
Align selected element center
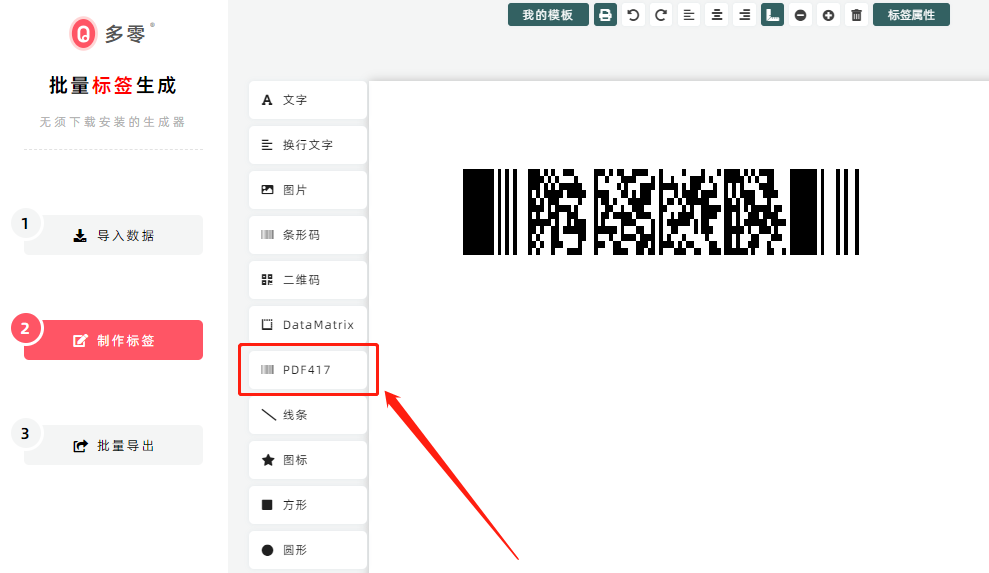pos(717,15)
